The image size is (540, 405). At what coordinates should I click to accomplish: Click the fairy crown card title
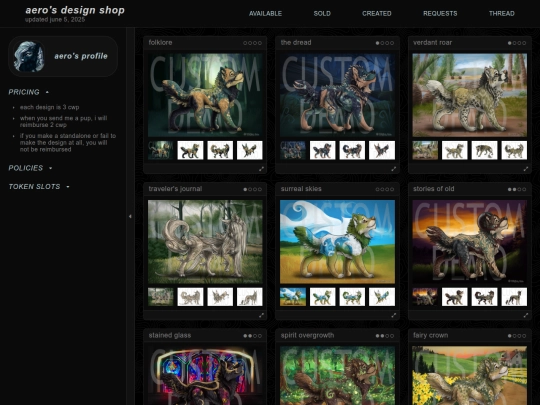point(430,335)
